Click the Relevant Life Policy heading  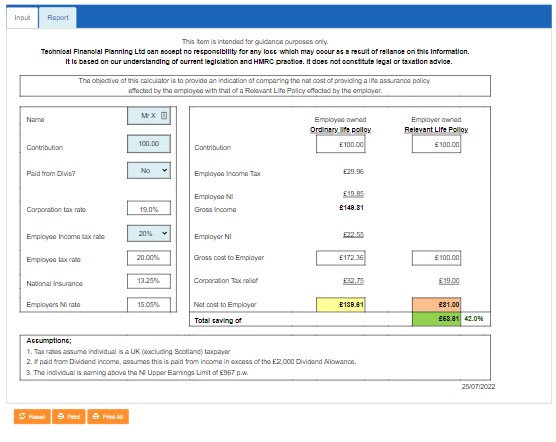coord(436,130)
